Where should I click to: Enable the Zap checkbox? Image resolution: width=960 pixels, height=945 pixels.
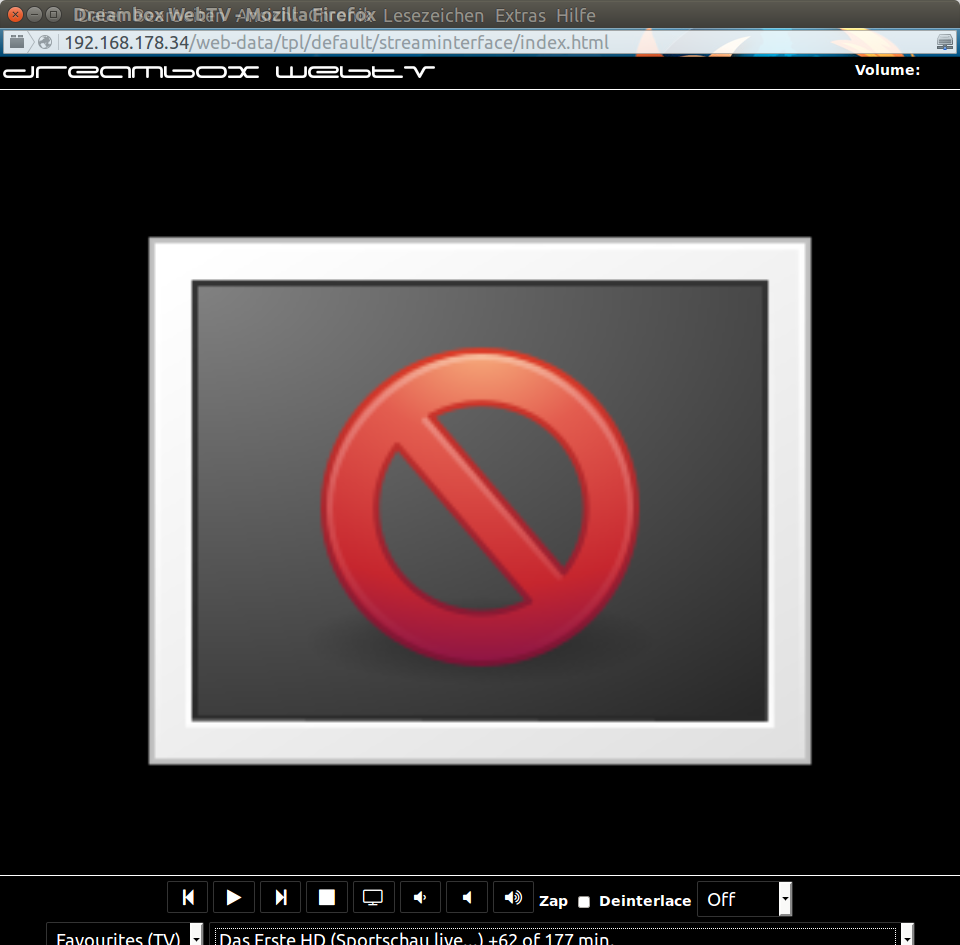[x=584, y=902]
